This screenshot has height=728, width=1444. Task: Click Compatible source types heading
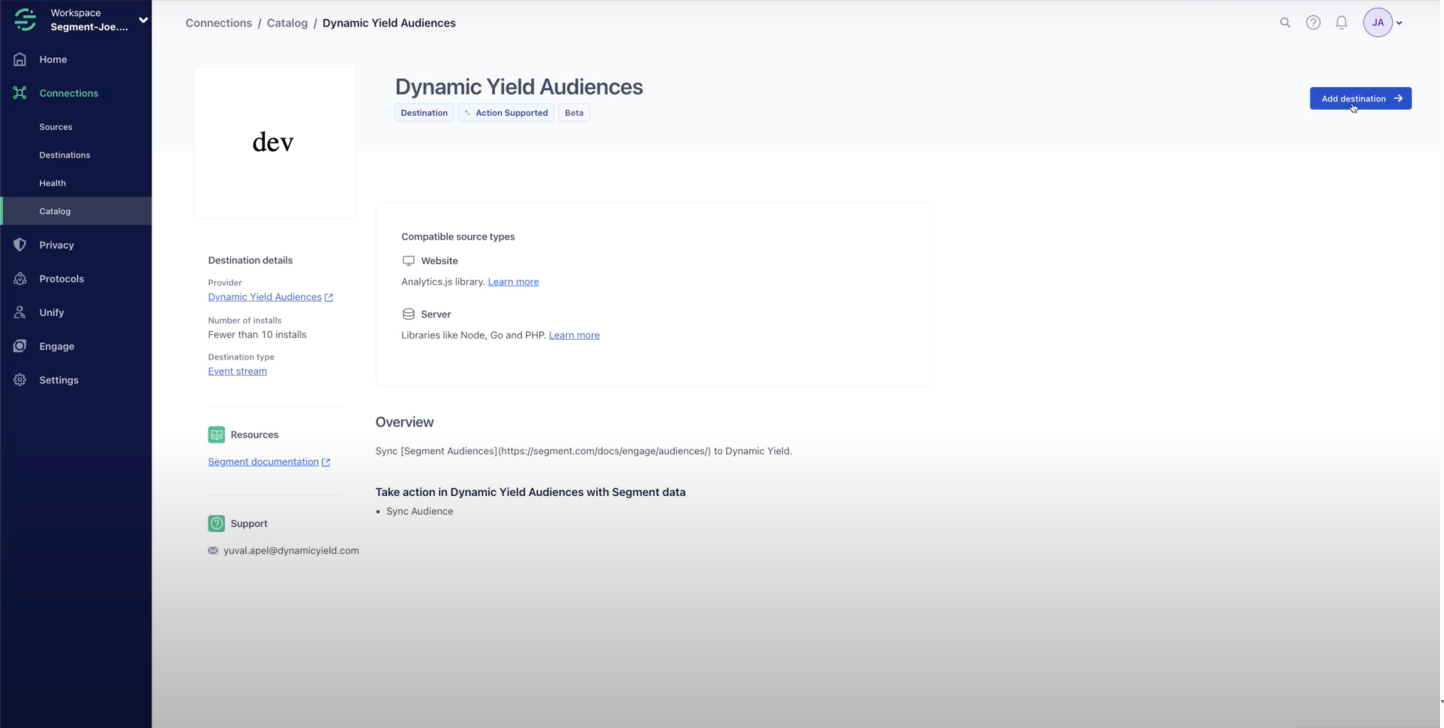(458, 237)
